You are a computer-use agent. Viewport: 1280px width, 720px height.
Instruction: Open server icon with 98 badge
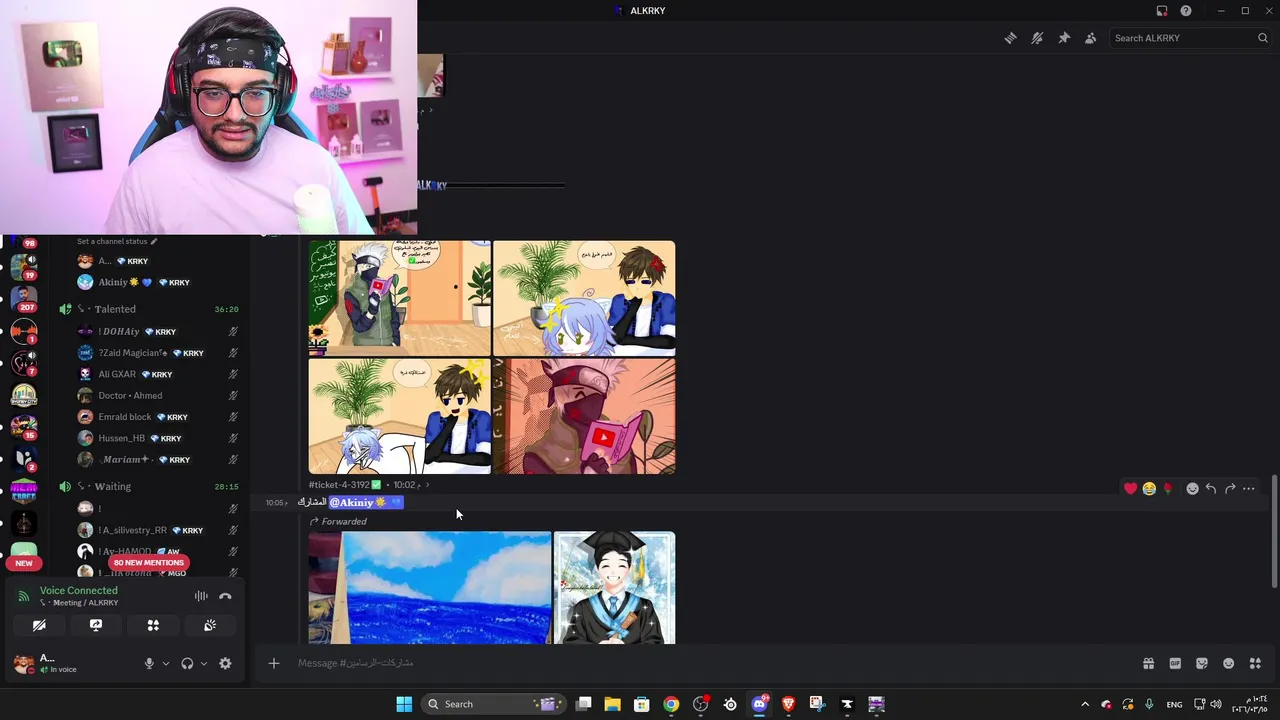[24, 241]
